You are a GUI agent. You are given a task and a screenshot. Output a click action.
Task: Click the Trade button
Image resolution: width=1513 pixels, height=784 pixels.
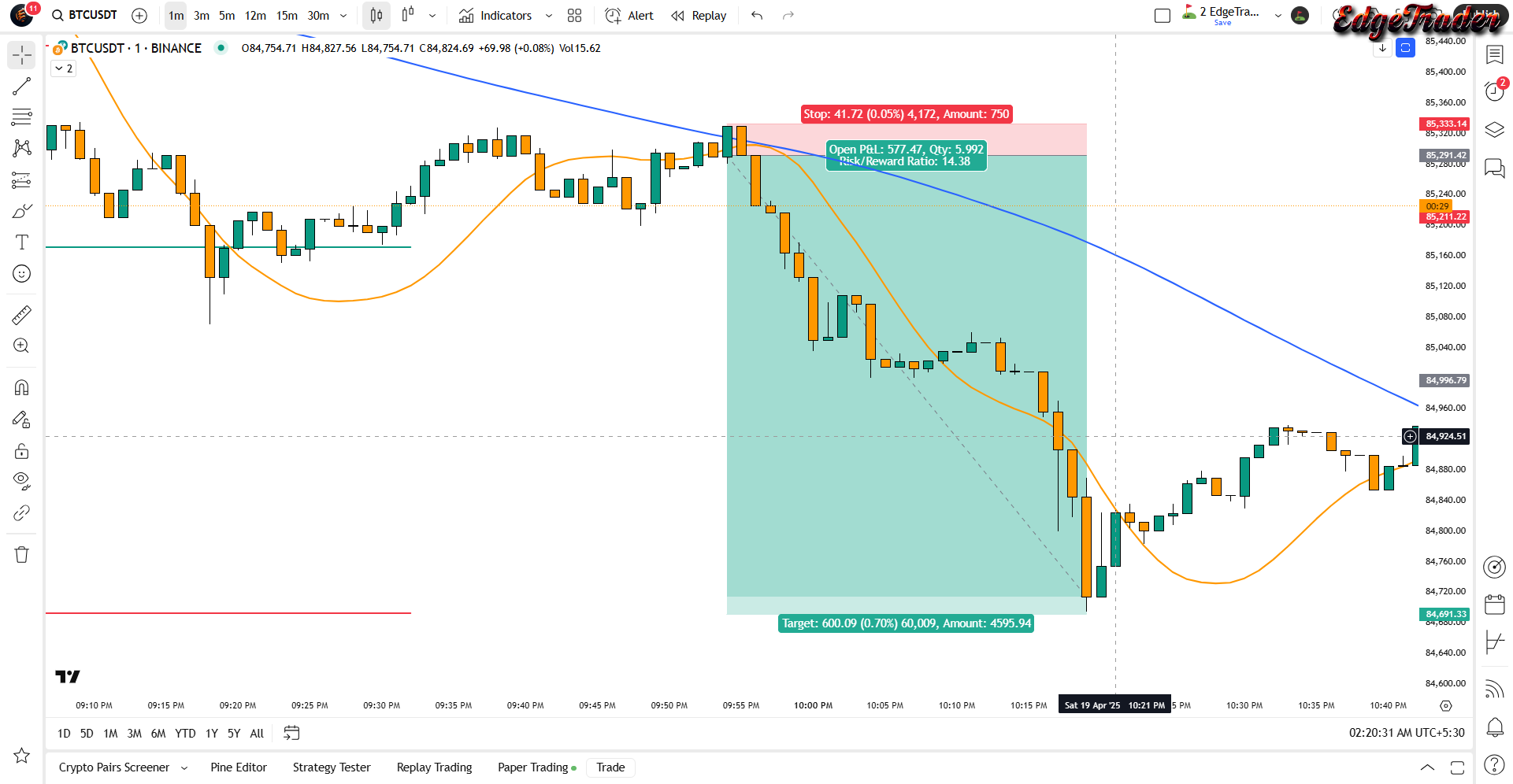click(610, 767)
